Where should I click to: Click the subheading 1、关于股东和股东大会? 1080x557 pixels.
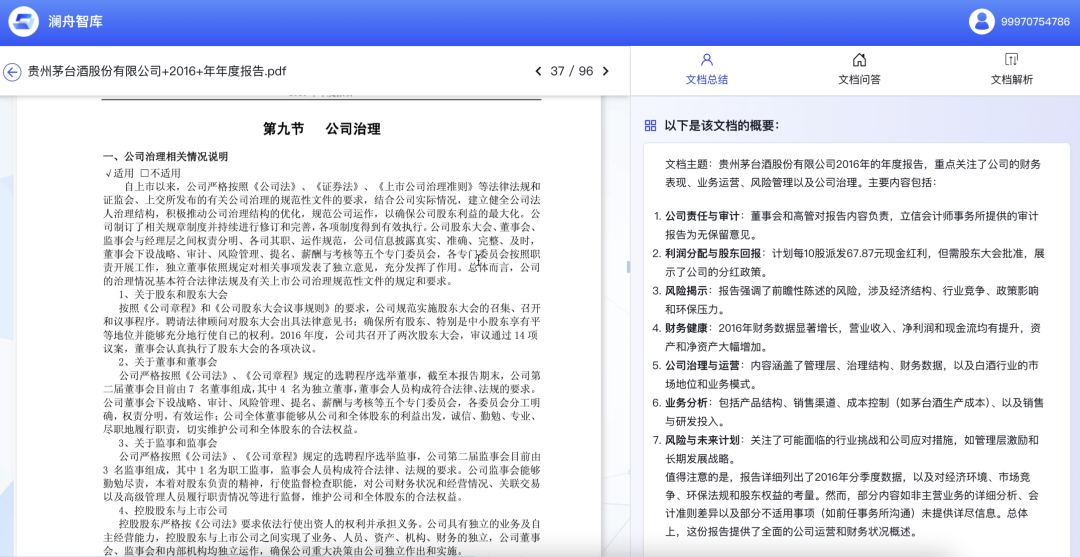pos(173,294)
